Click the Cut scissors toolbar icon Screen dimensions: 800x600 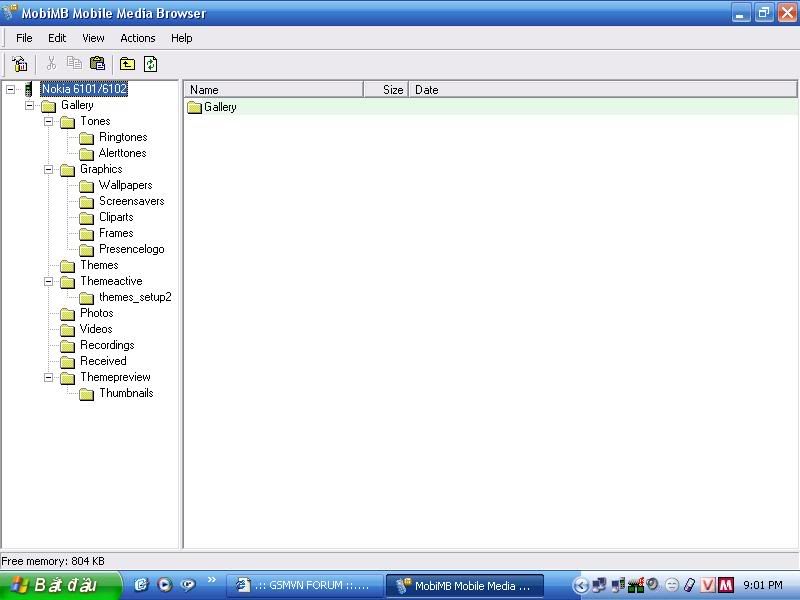[x=51, y=63]
